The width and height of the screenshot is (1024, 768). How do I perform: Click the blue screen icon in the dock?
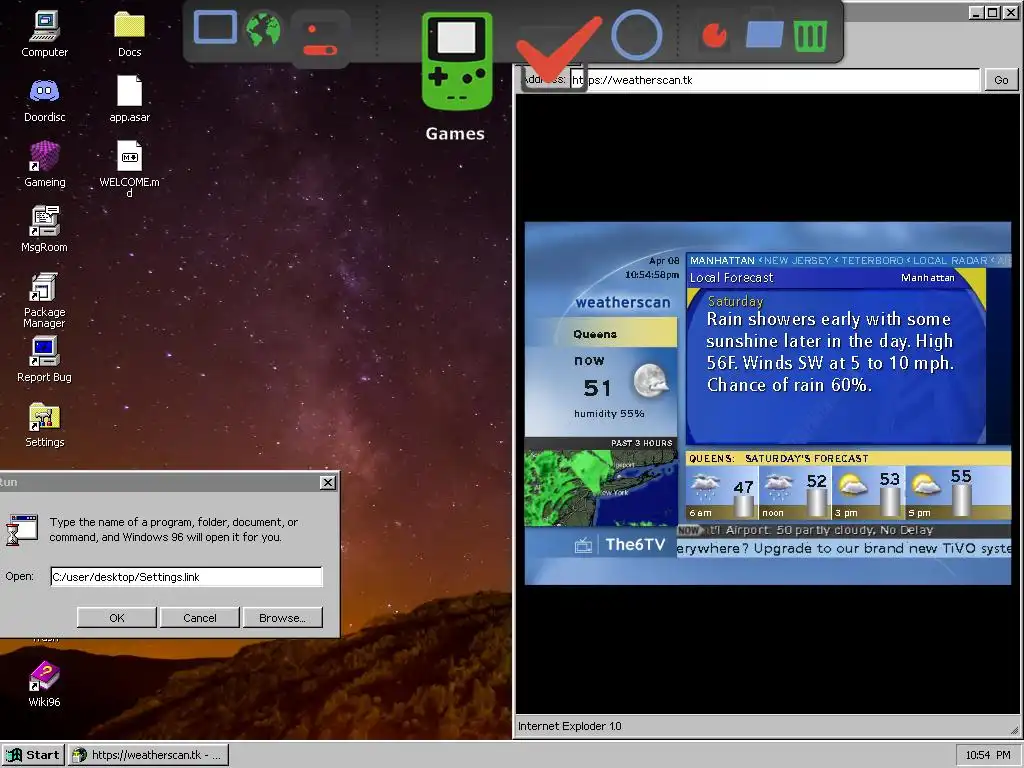click(216, 28)
